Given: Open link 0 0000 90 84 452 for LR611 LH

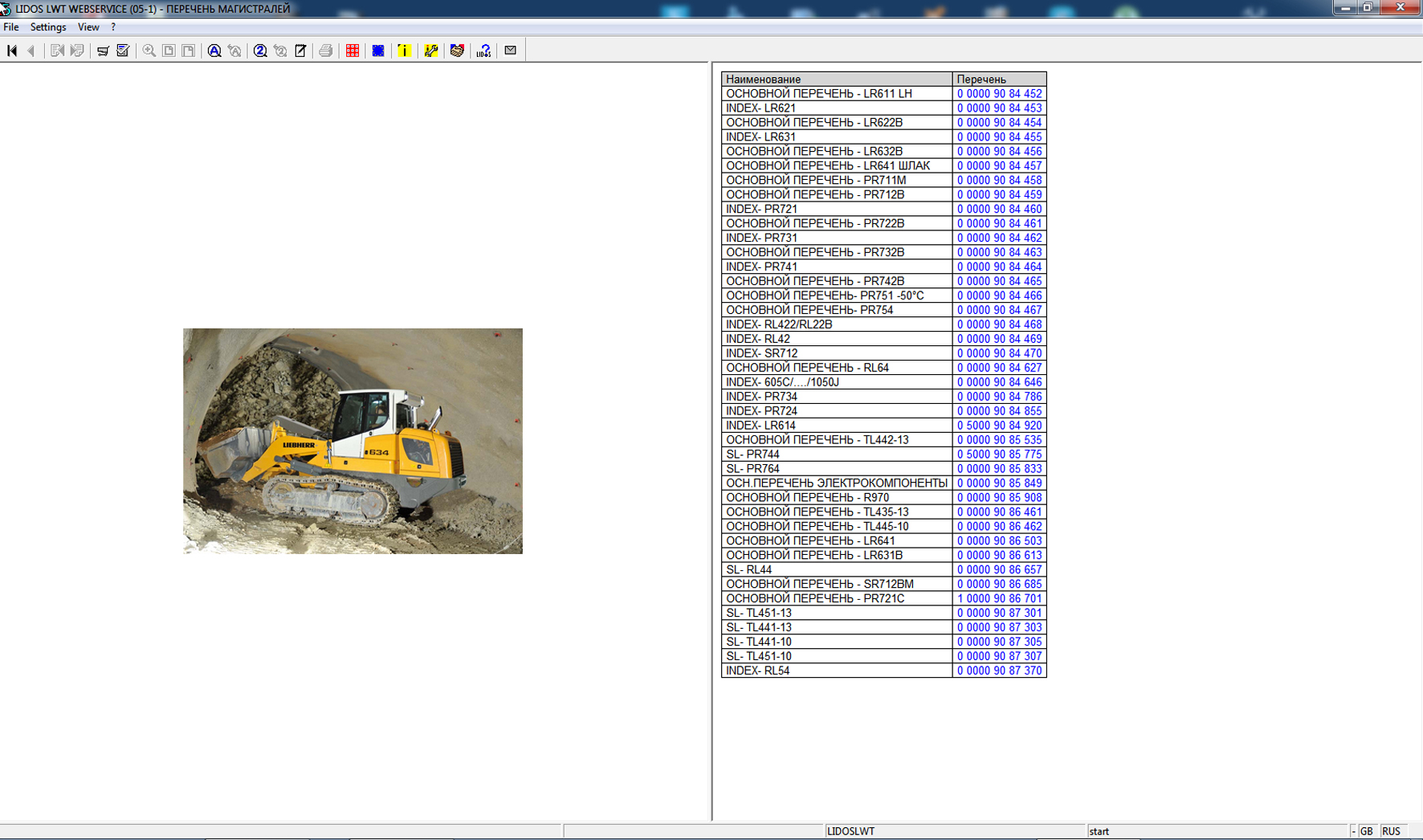Looking at the screenshot, I should point(999,94).
